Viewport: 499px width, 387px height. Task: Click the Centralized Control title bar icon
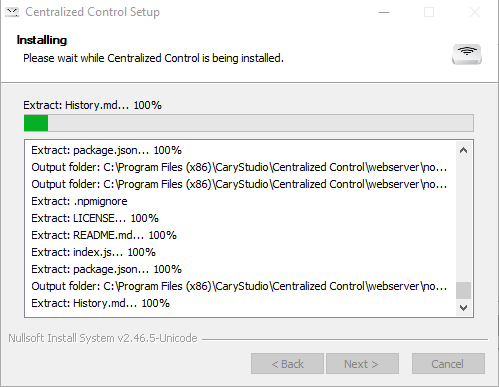pyautogui.click(x=12, y=12)
